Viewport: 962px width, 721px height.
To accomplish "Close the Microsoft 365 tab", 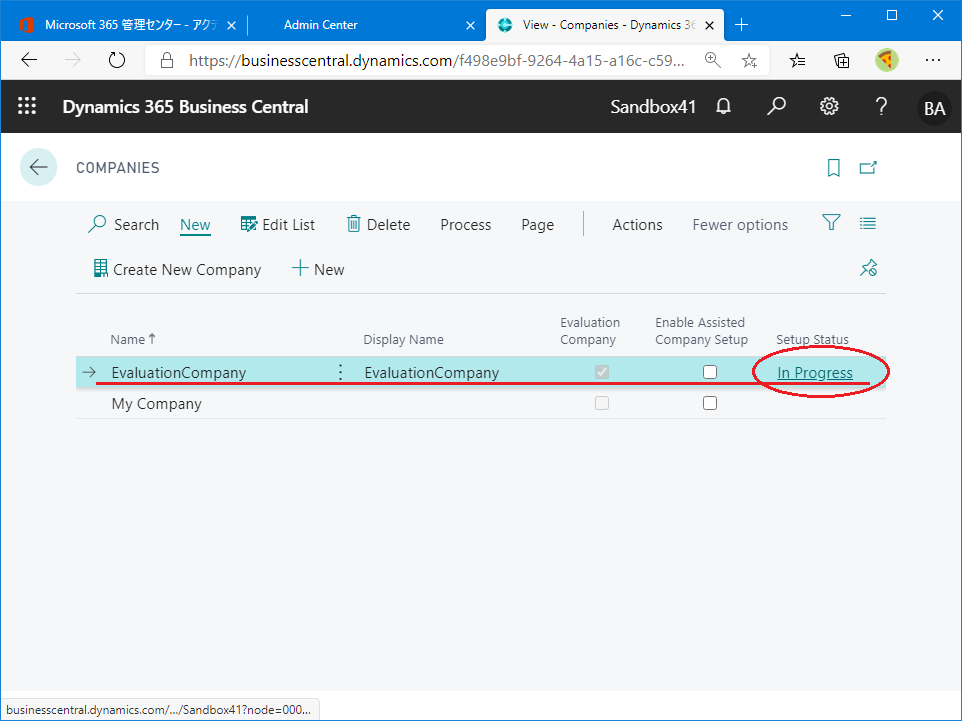I will 231,25.
